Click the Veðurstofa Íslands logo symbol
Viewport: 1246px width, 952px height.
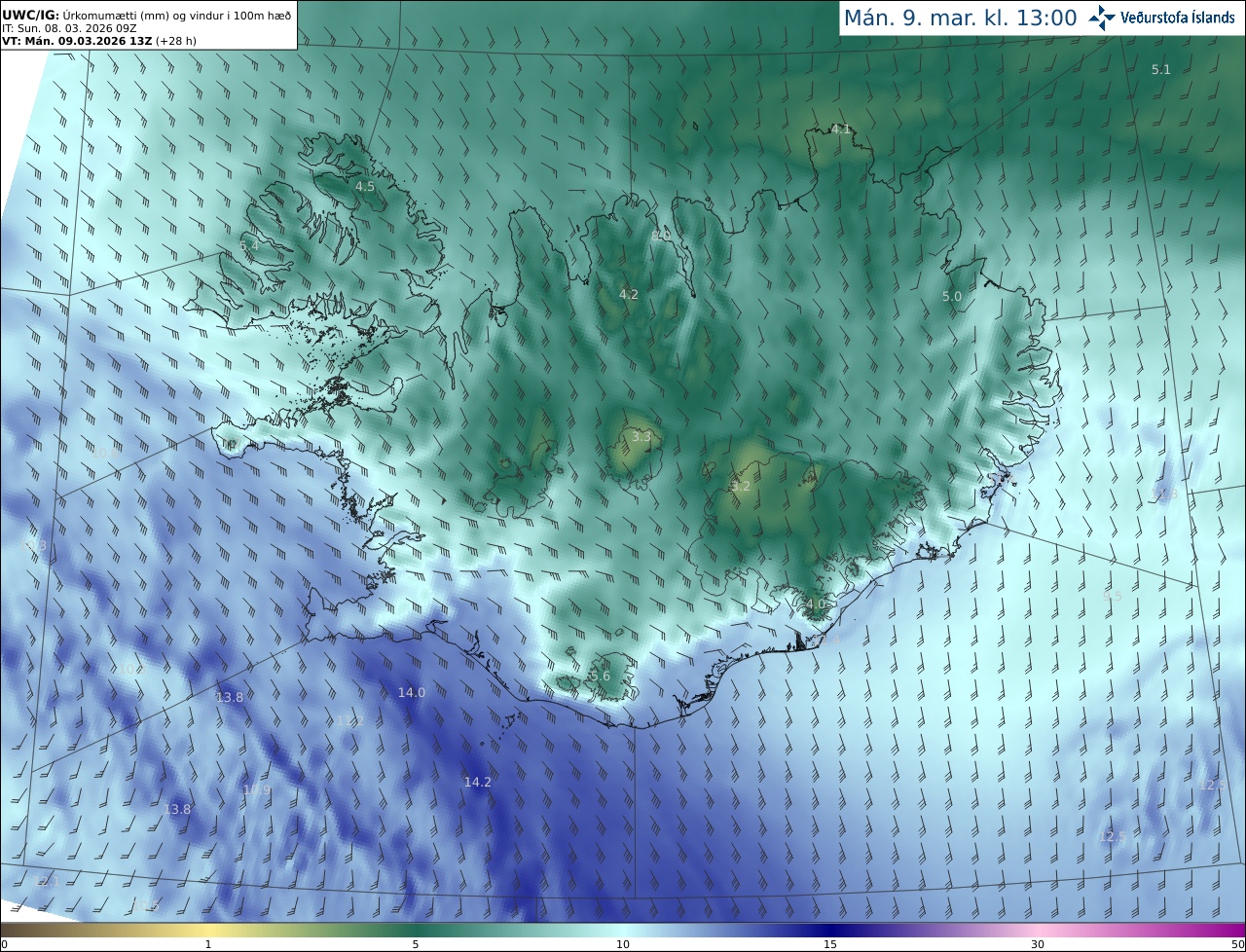coord(1102,18)
